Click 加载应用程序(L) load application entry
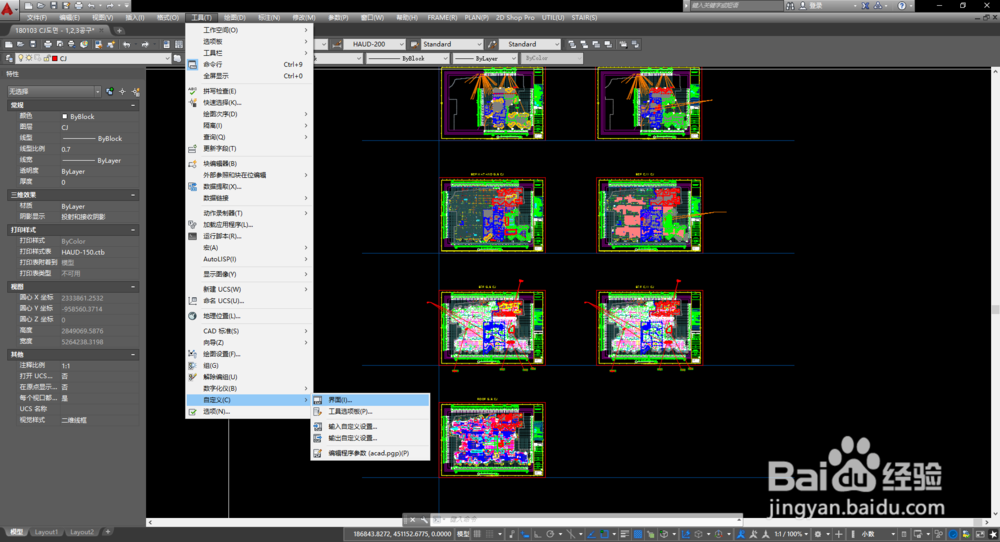1000x542 pixels. pos(249,224)
